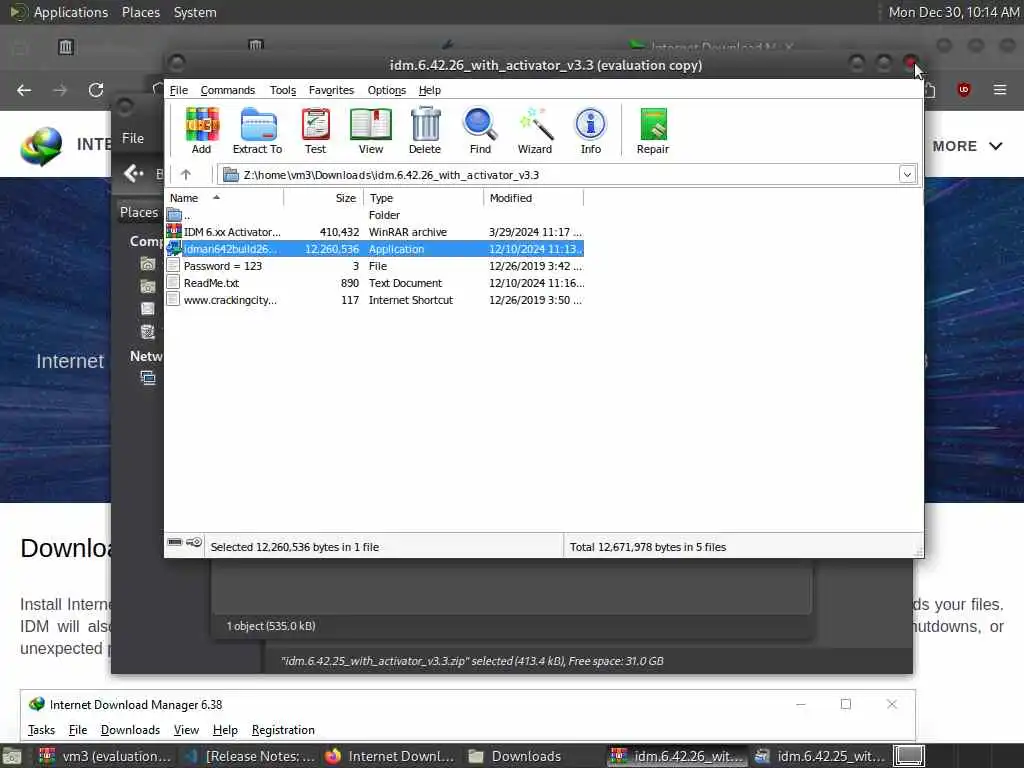Click the Test archive icon
Viewport: 1024px width, 768px height.
(x=315, y=131)
